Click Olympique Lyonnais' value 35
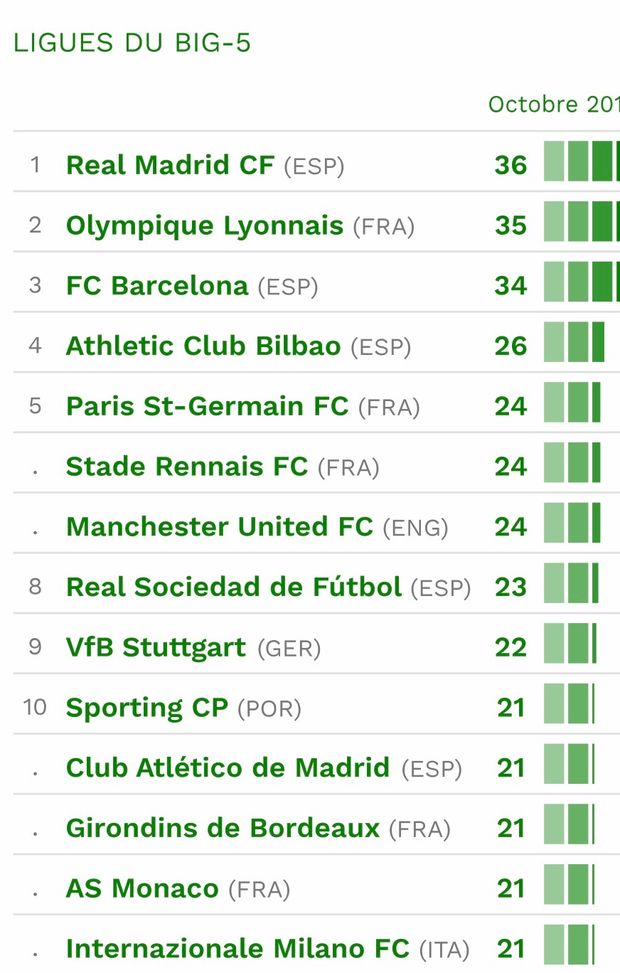 [x=510, y=226]
